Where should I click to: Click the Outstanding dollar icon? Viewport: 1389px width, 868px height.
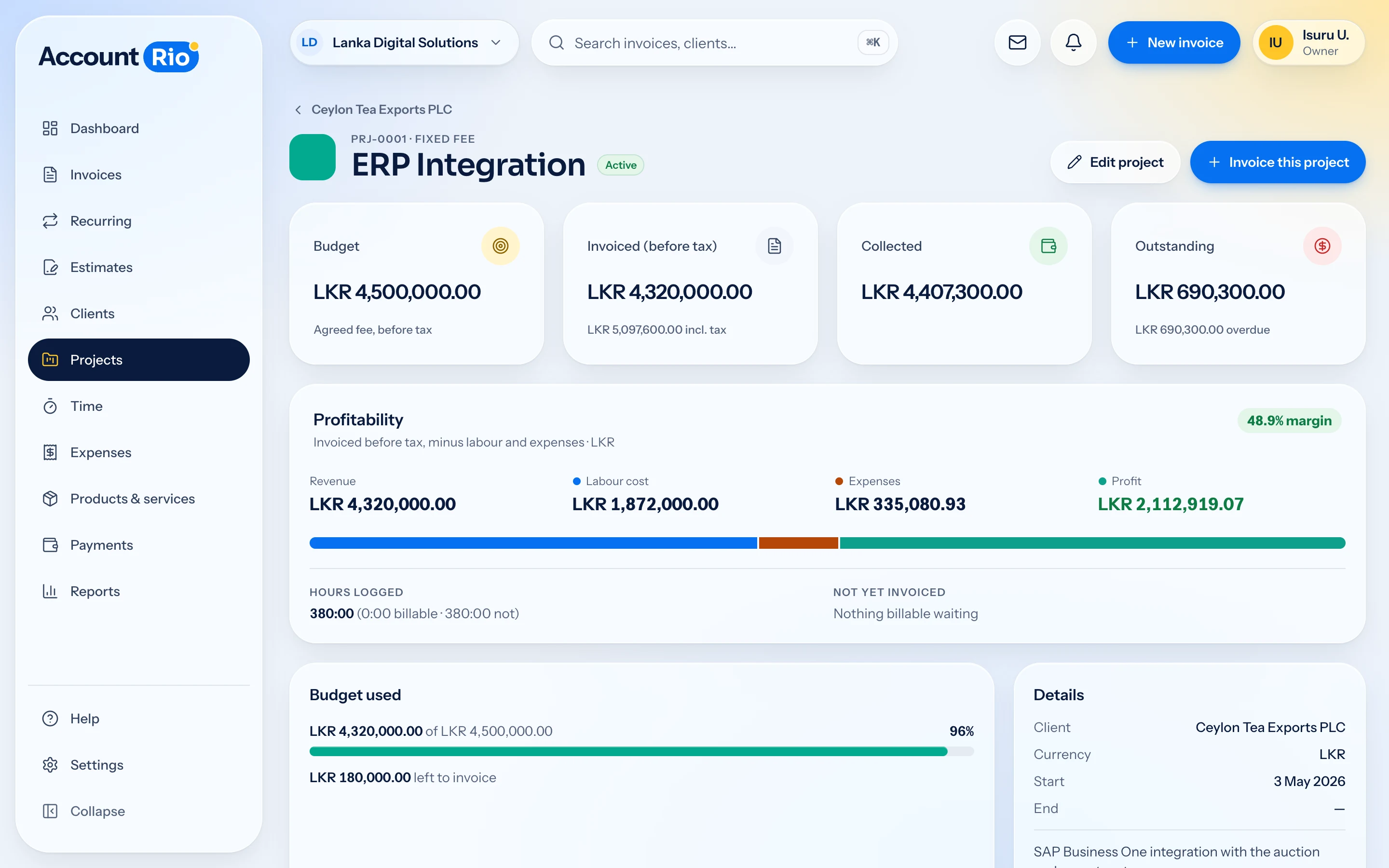[x=1322, y=246]
